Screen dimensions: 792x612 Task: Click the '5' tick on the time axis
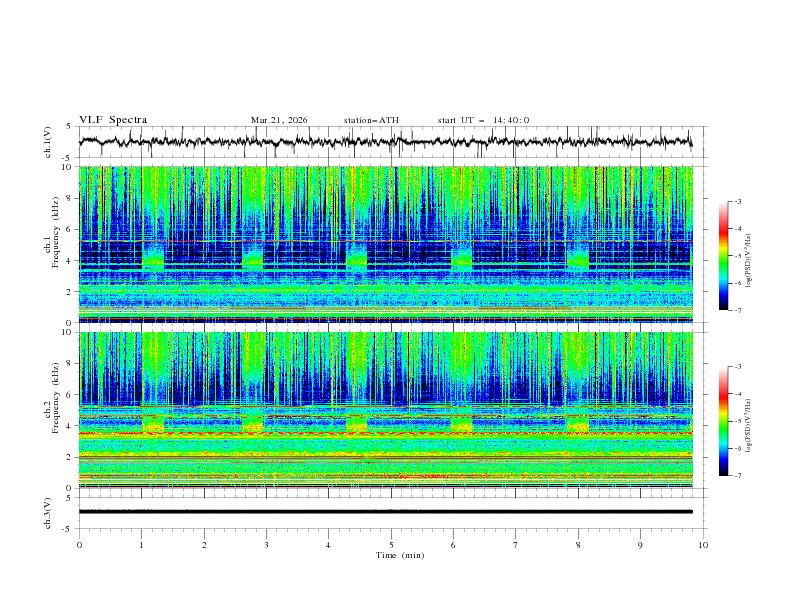click(391, 545)
